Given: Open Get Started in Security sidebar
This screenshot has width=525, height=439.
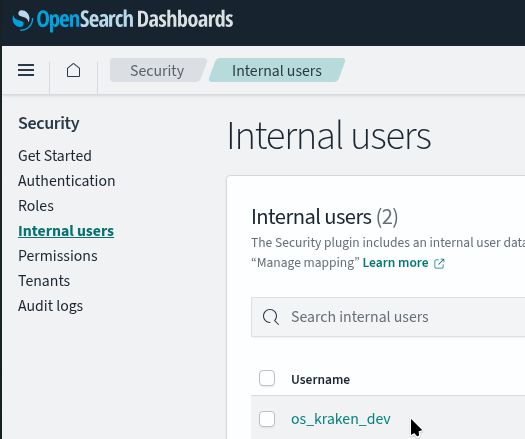Looking at the screenshot, I should pos(55,156).
